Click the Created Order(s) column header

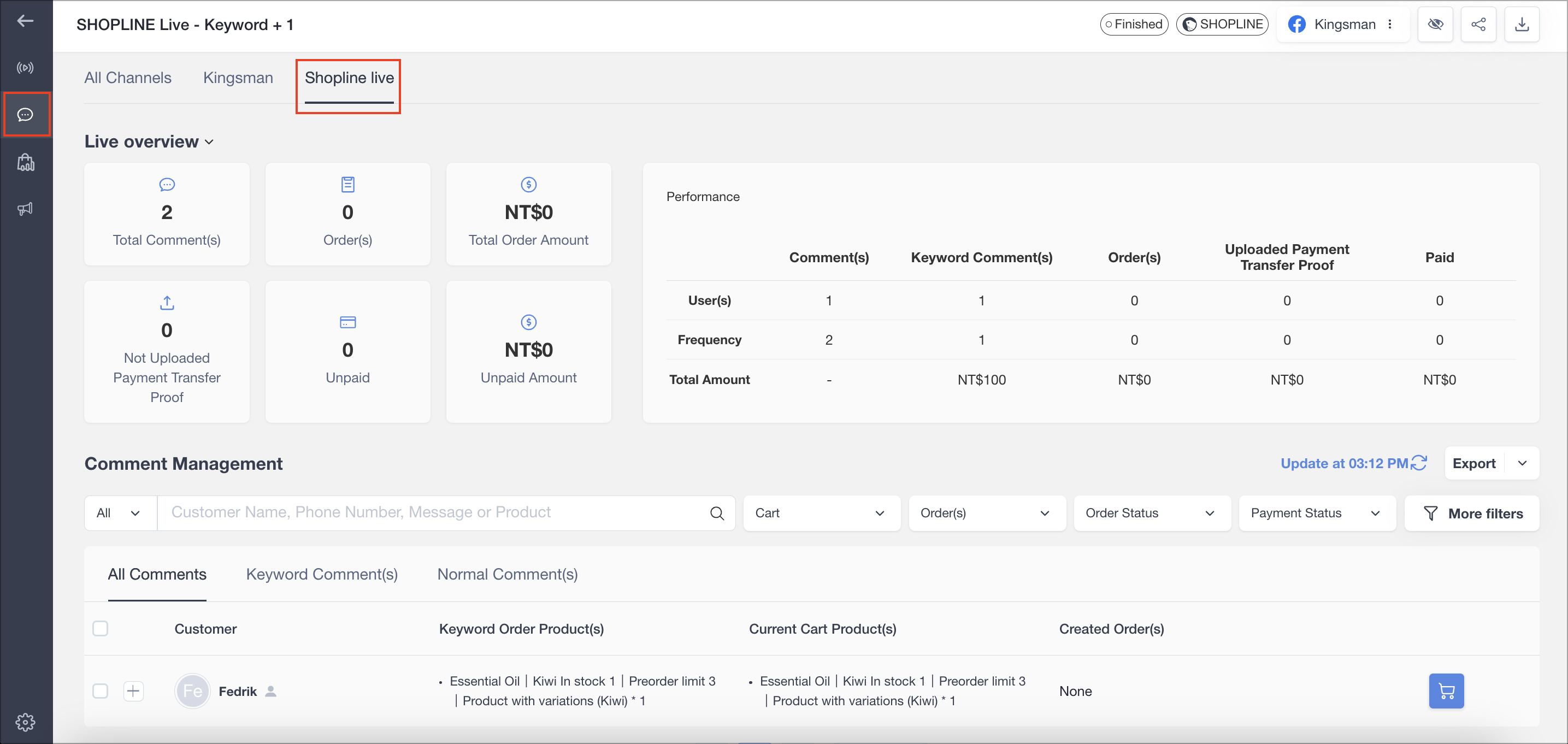1111,629
